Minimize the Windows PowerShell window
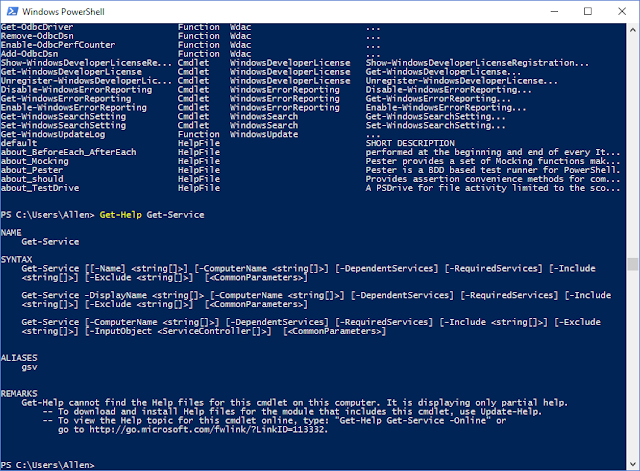 (x=554, y=11)
